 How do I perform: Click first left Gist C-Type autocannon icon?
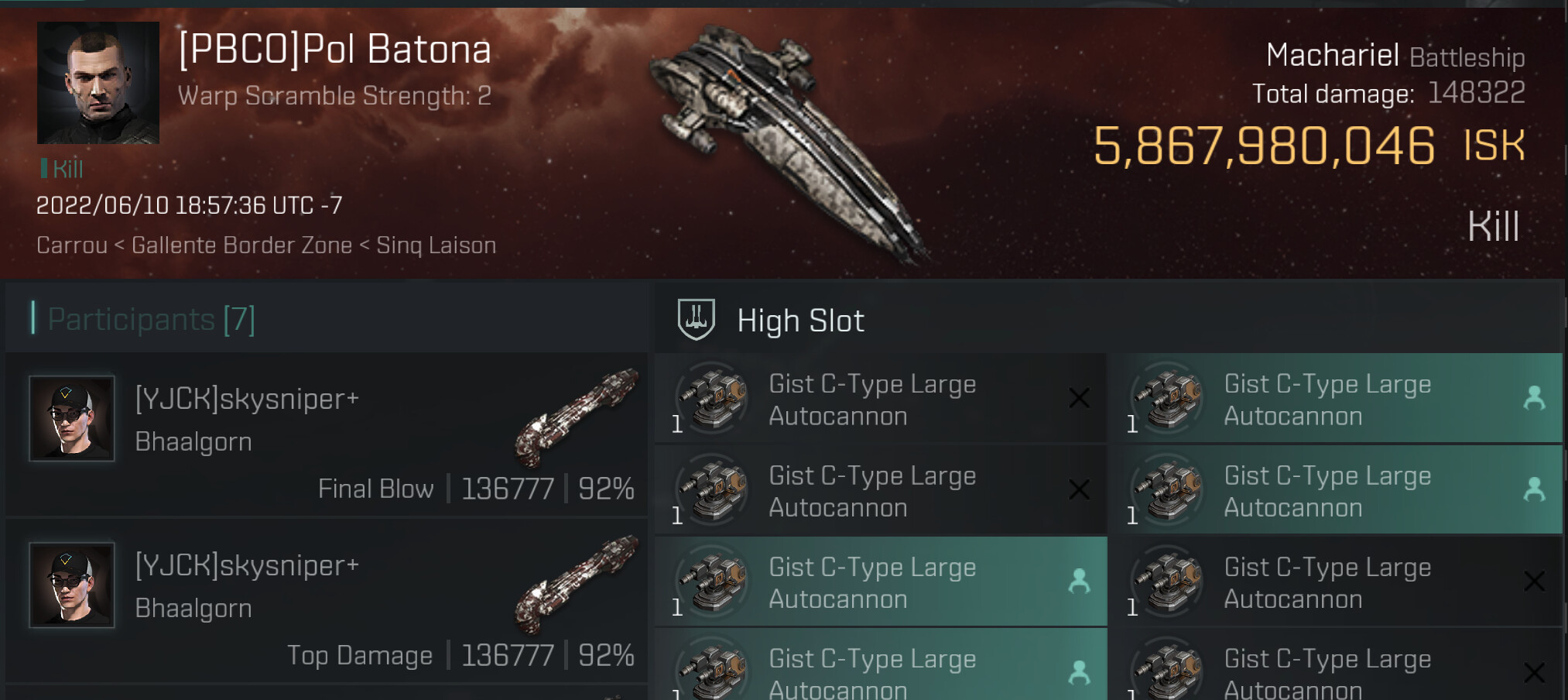coord(714,399)
